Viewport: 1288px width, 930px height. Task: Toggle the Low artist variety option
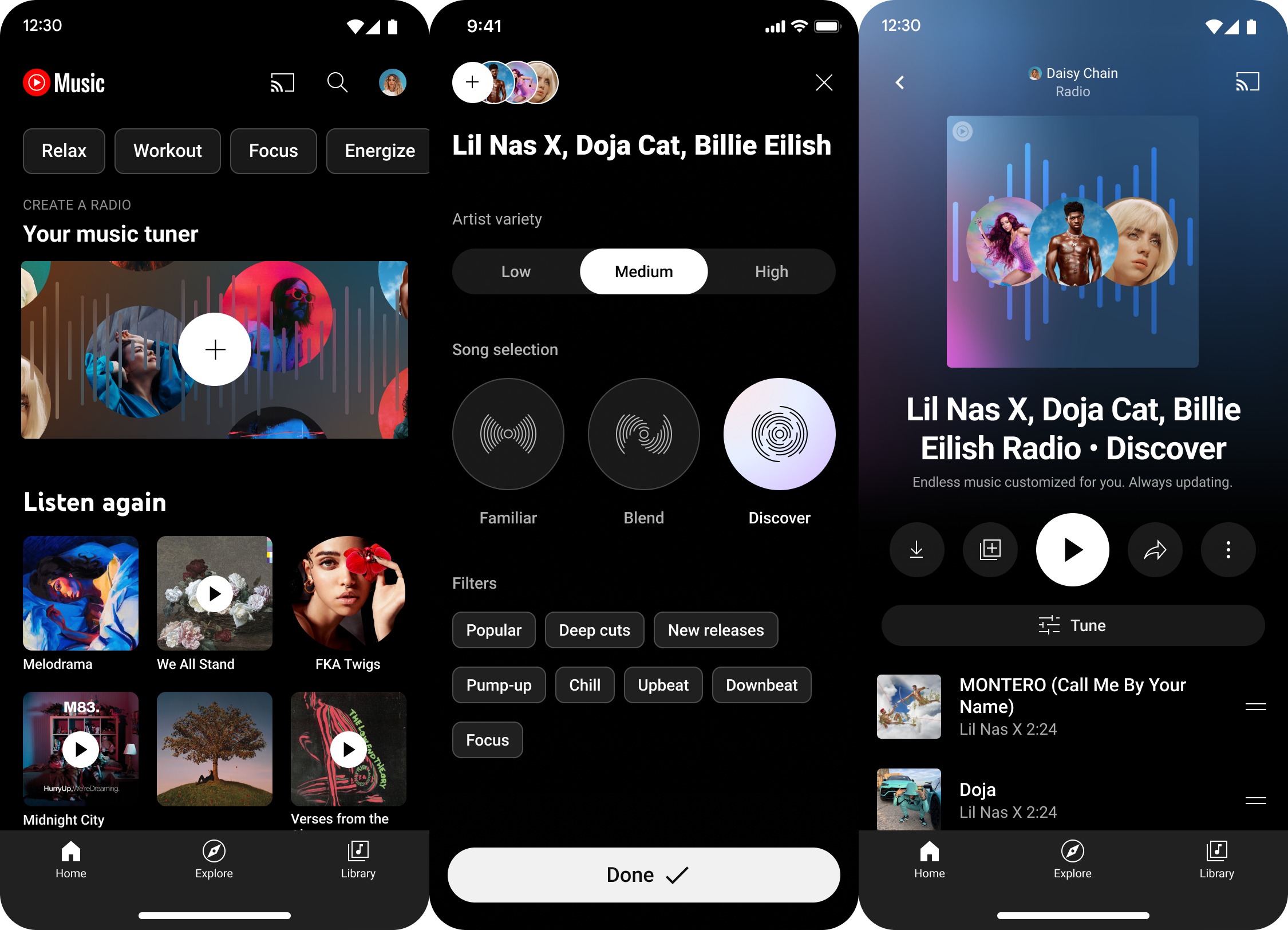[515, 271]
